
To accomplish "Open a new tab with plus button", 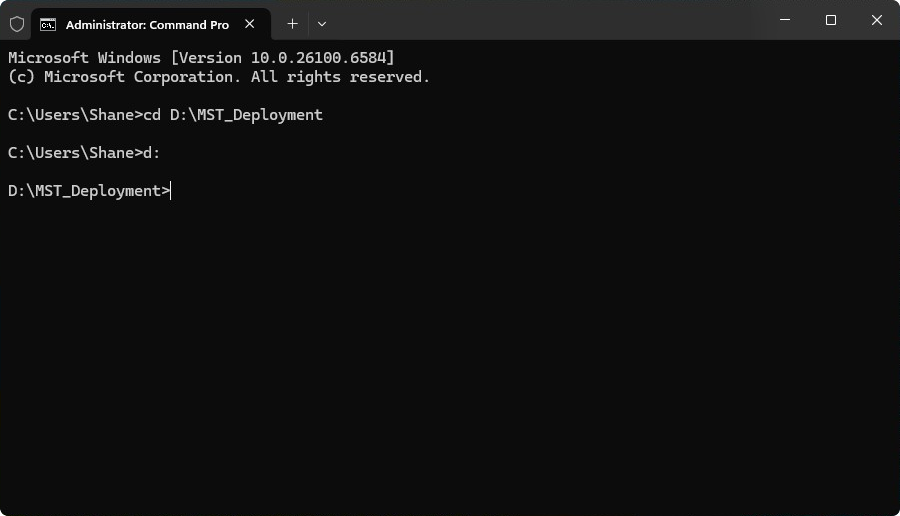I will (292, 23).
